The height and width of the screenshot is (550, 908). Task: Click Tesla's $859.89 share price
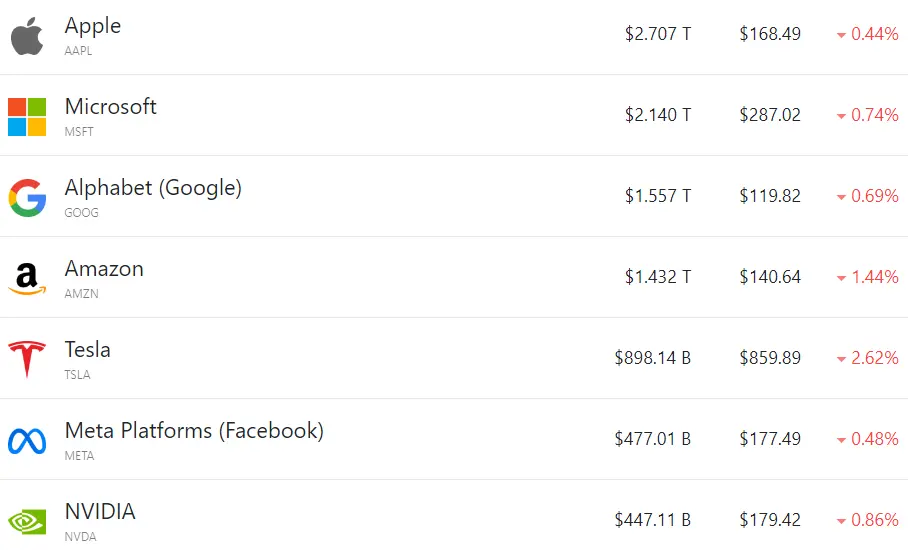pos(770,358)
